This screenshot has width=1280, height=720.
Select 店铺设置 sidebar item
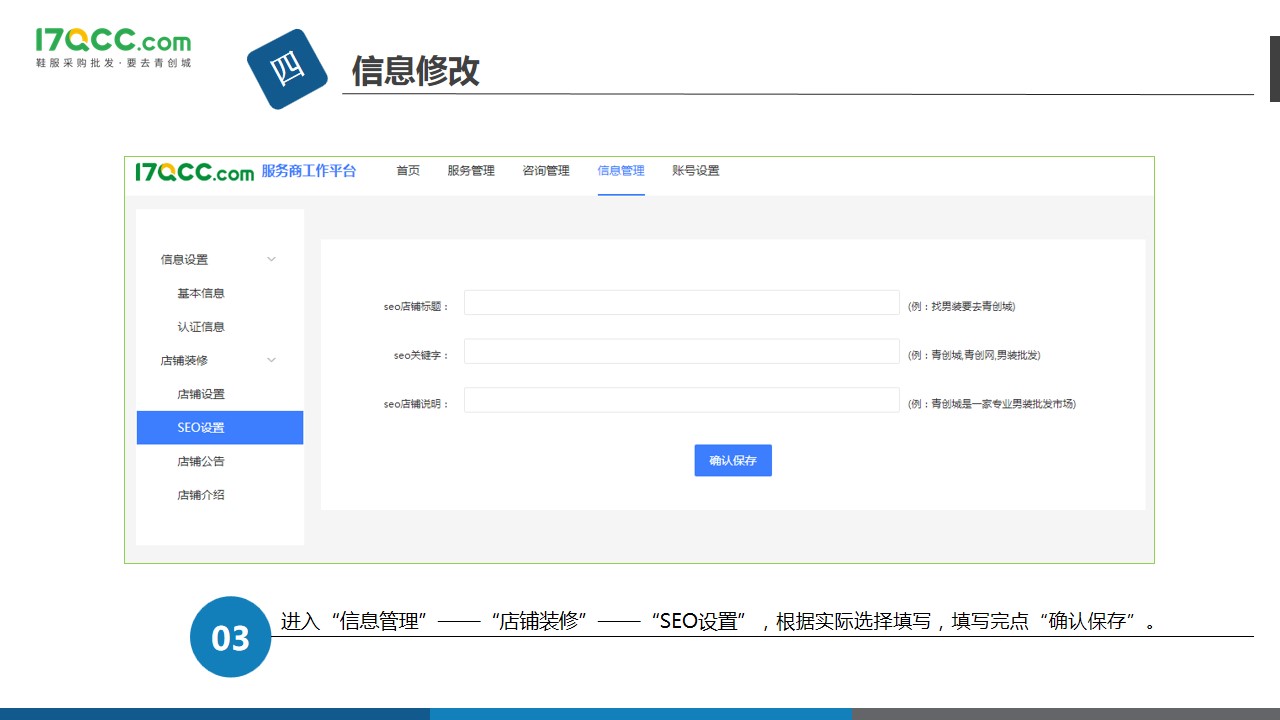point(201,394)
